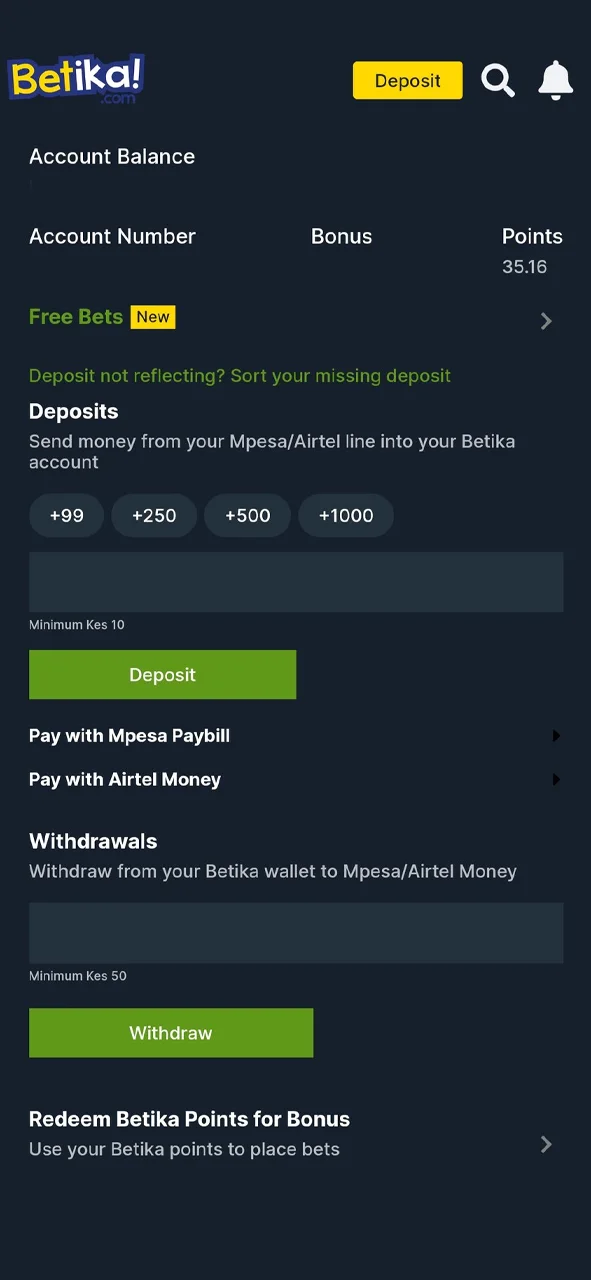Screen dimensions: 591x1280
Task: Click the Betika logo
Action: click(x=75, y=80)
